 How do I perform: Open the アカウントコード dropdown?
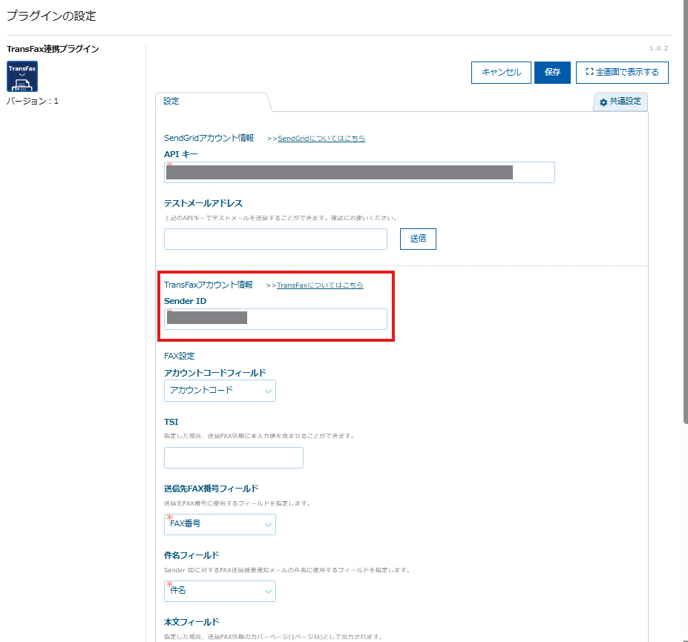coord(220,391)
